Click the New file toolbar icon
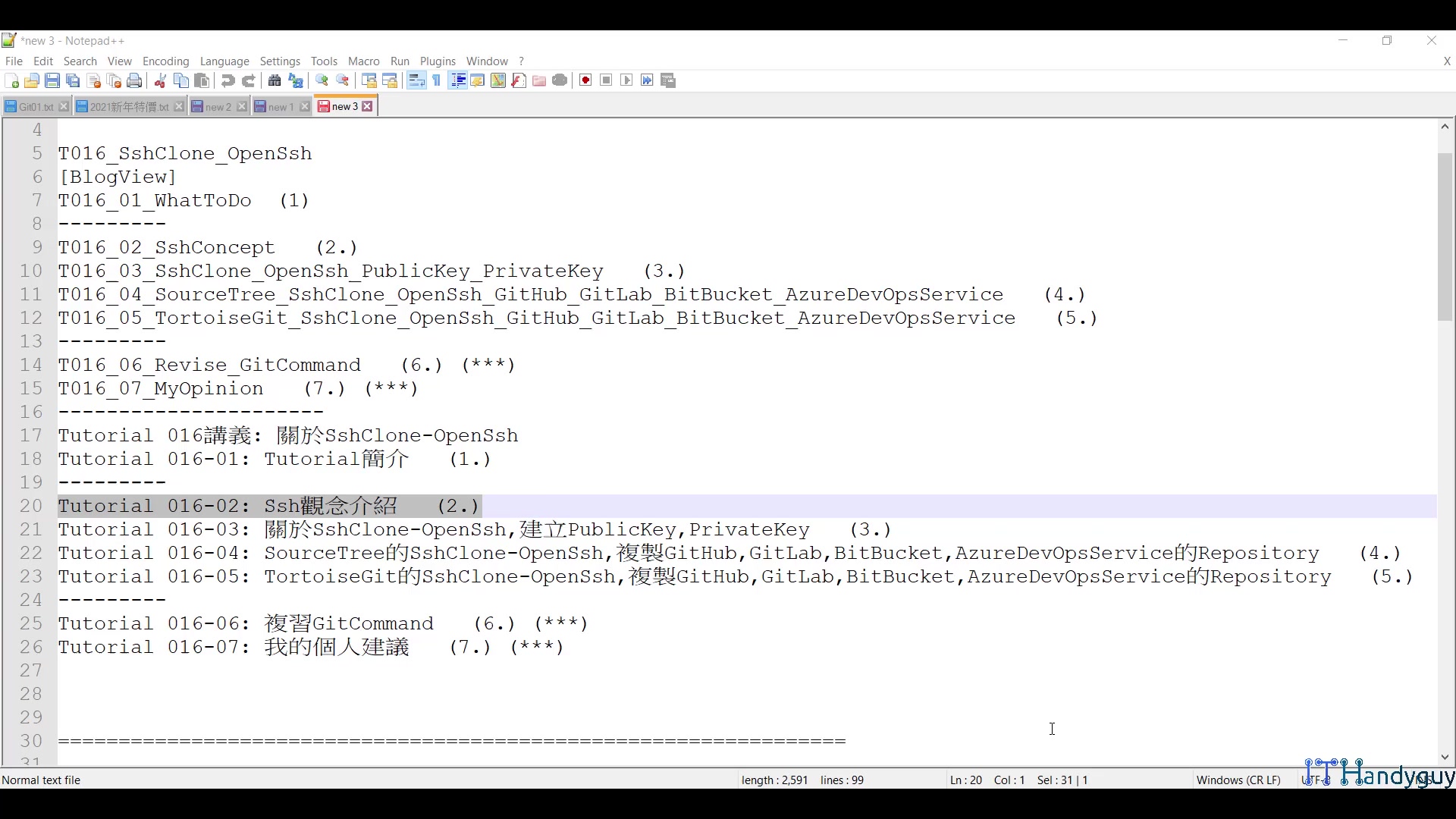This screenshot has height=819, width=1456. (x=11, y=80)
